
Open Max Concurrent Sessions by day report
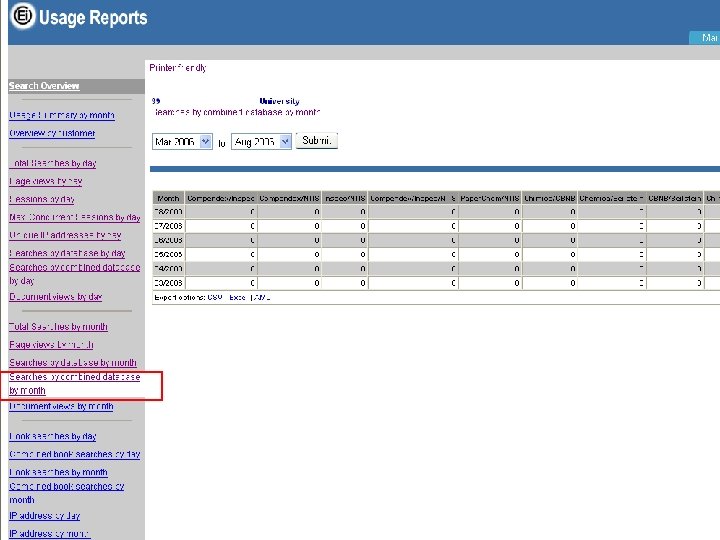pos(75,217)
